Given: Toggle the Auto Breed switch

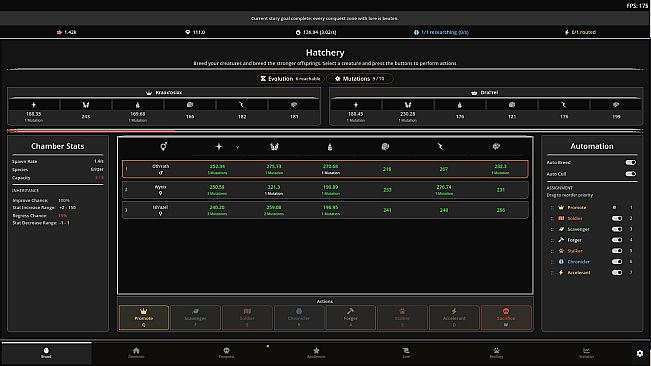Looking at the screenshot, I should point(630,162).
